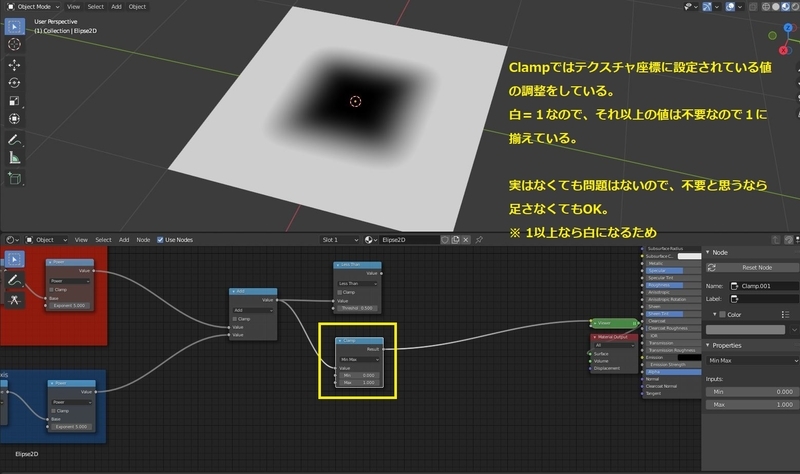Select the Annotate tool in 3D viewport
Viewport: 800px width, 474px height.
pos(14,140)
